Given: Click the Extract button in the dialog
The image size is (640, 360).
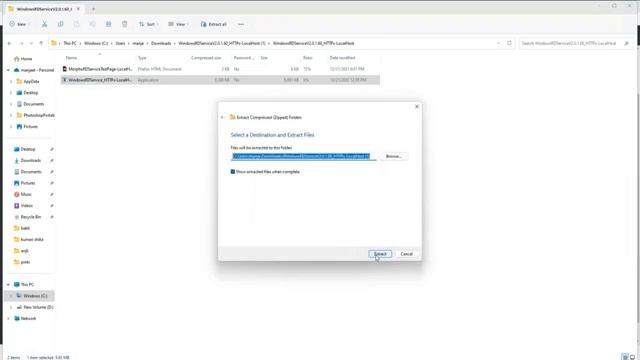Looking at the screenshot, I should (380, 254).
